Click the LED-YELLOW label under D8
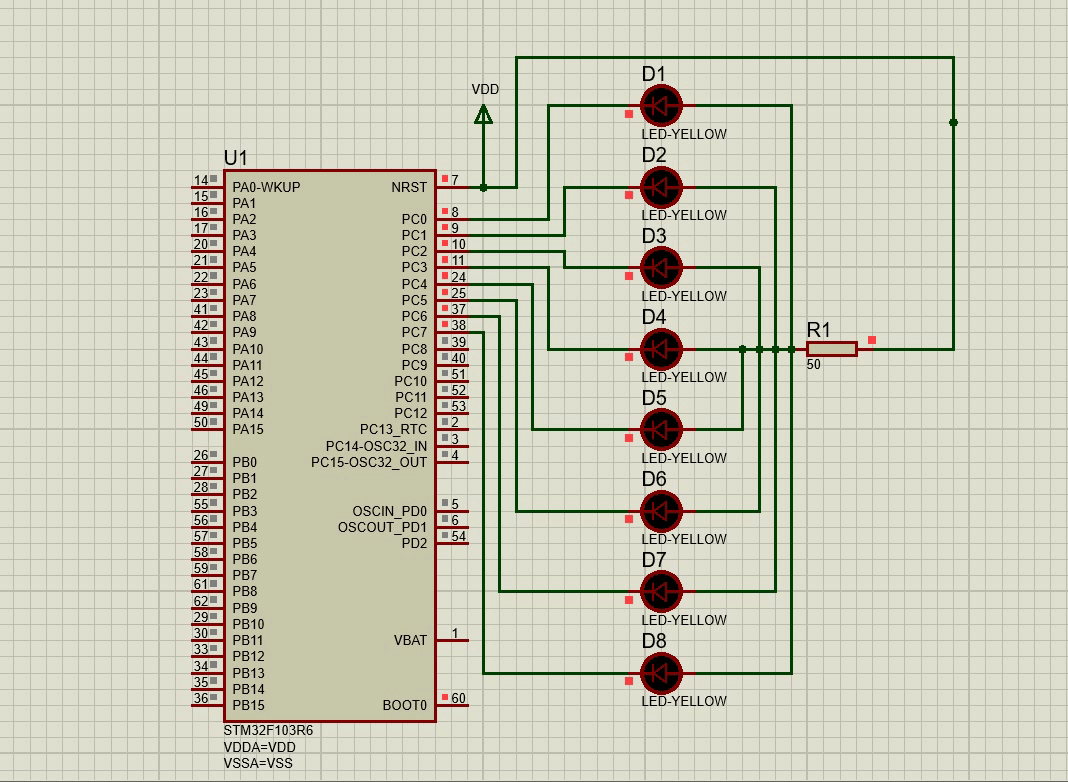1068x782 pixels. (x=684, y=701)
